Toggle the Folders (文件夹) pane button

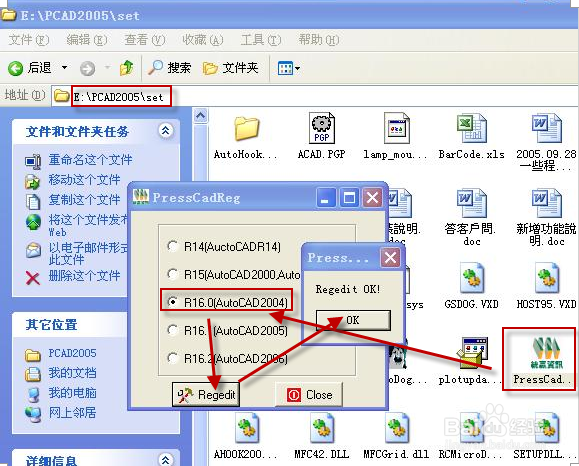pos(230,68)
